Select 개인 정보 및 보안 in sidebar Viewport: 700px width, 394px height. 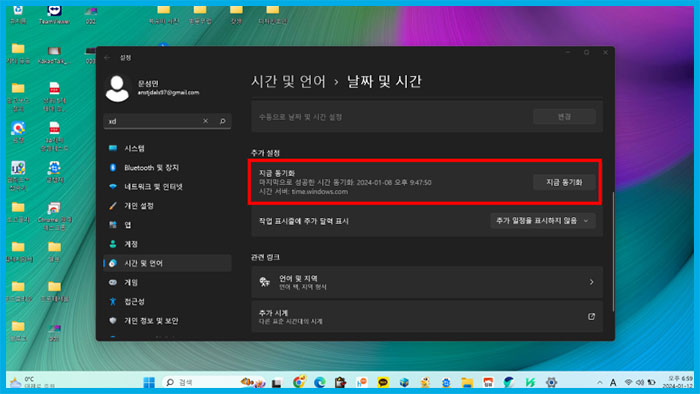pyautogui.click(x=167, y=321)
